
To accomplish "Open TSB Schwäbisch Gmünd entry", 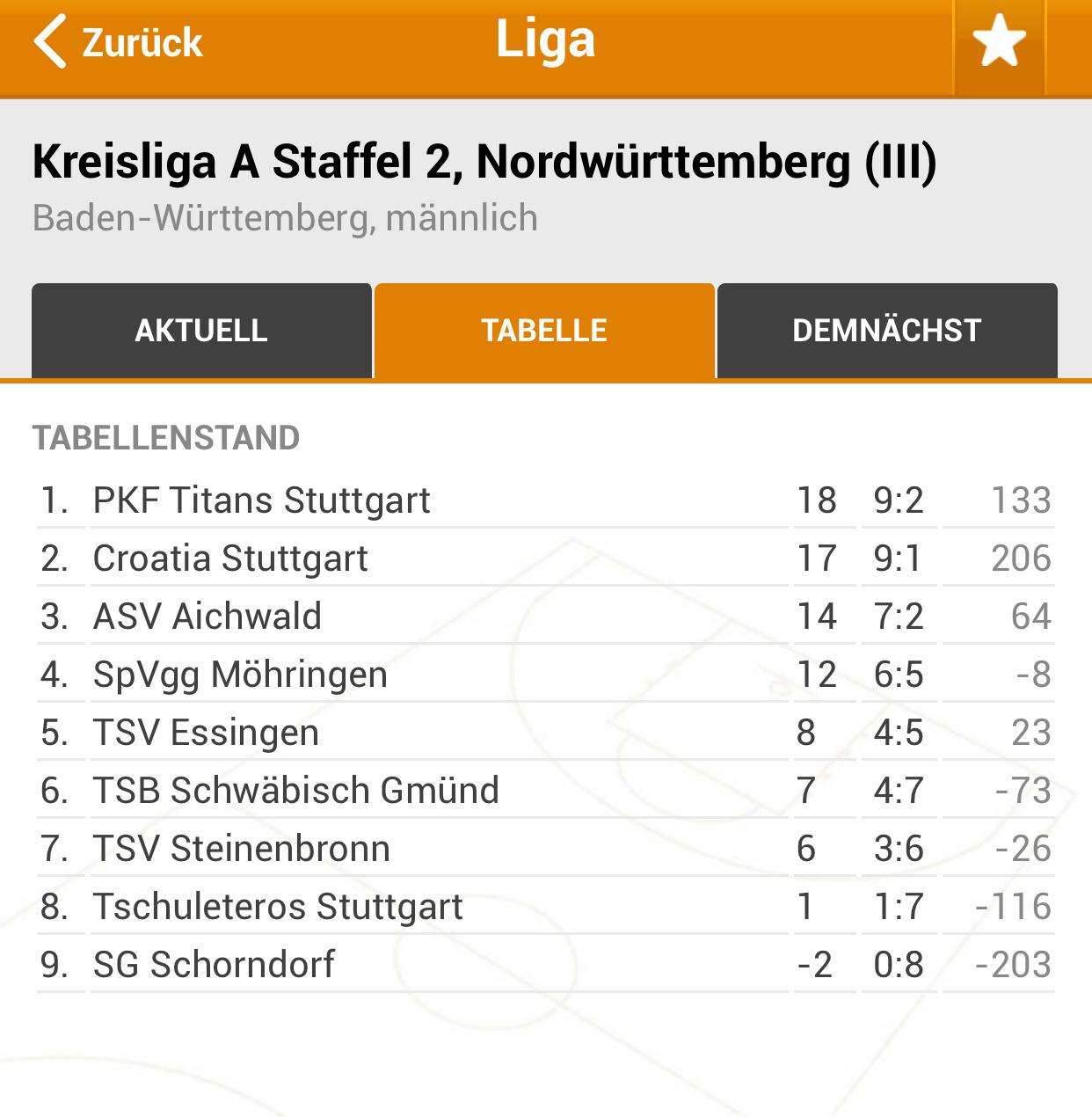I will point(545,791).
